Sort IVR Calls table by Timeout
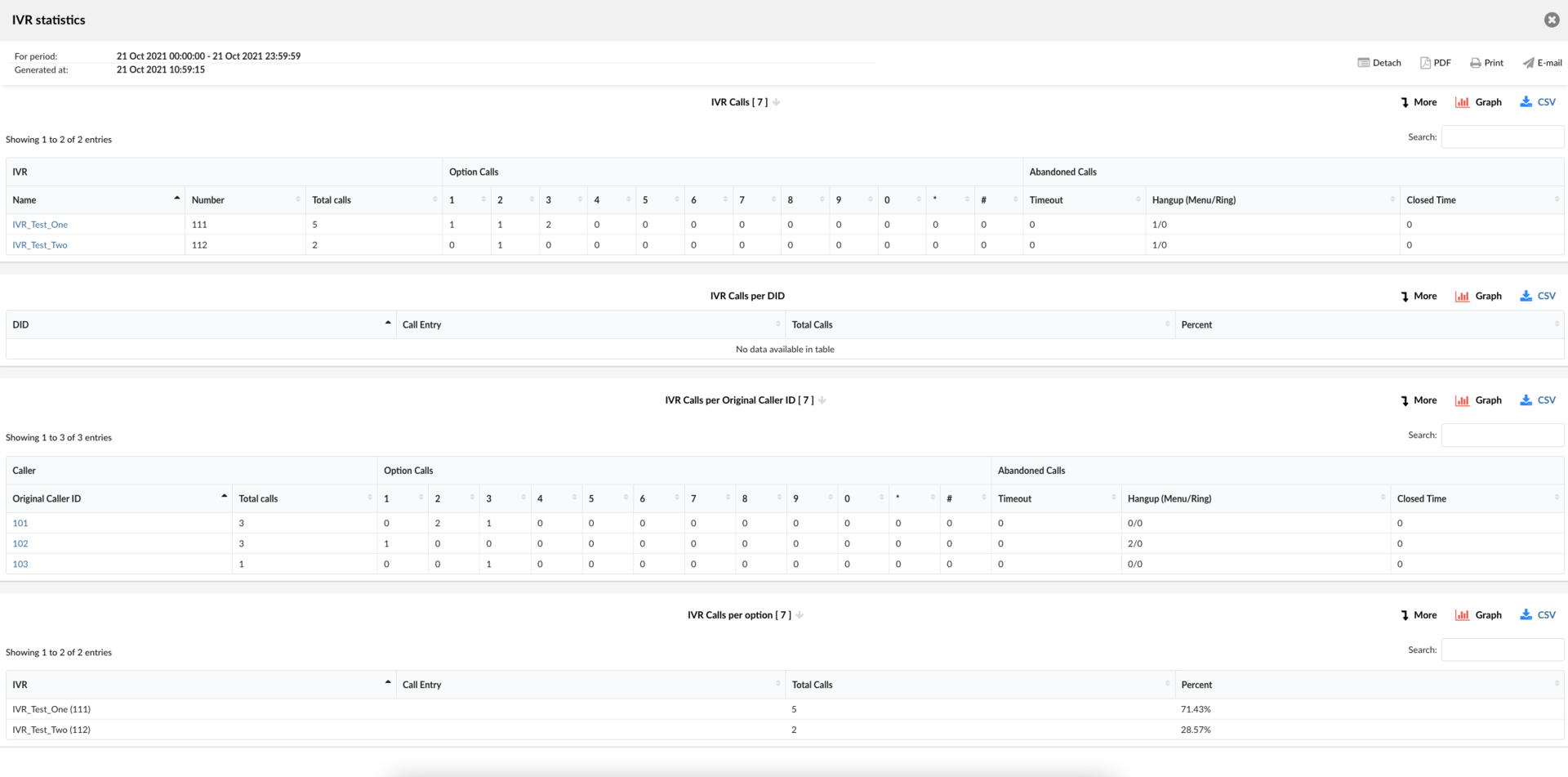 click(1084, 200)
